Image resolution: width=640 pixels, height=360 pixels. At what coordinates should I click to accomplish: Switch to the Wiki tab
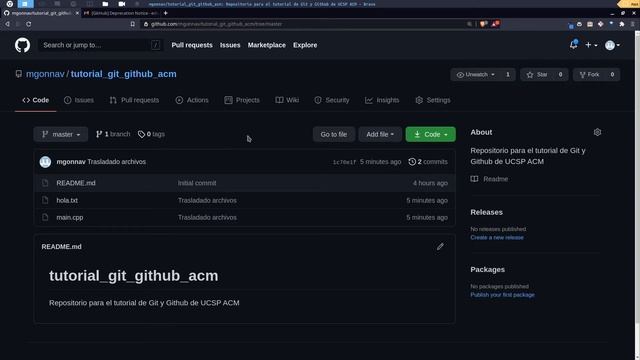(287, 100)
